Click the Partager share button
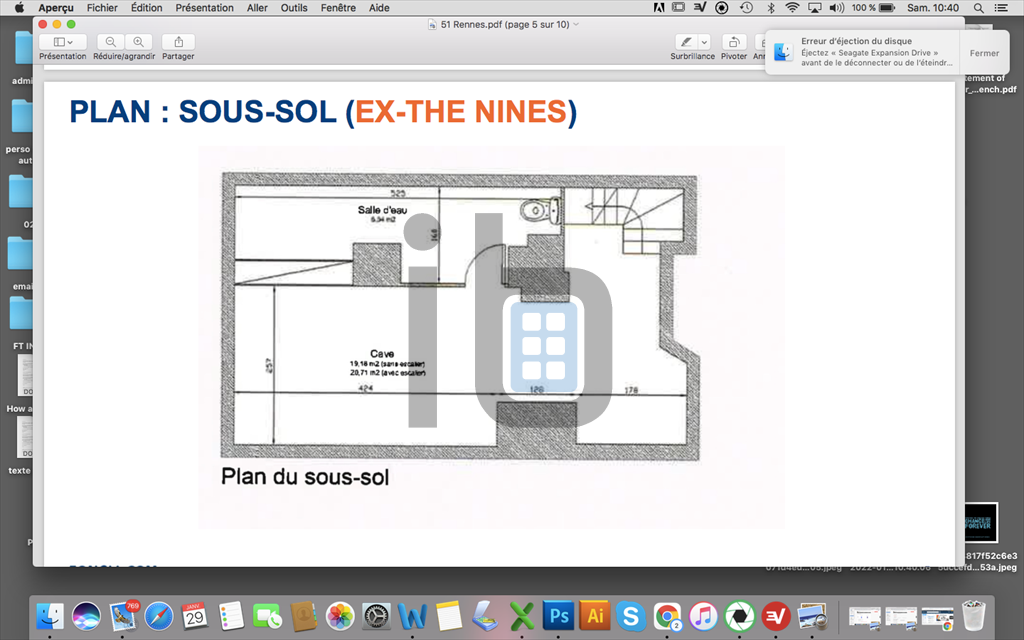Screen dimensions: 1024x640 click(178, 42)
